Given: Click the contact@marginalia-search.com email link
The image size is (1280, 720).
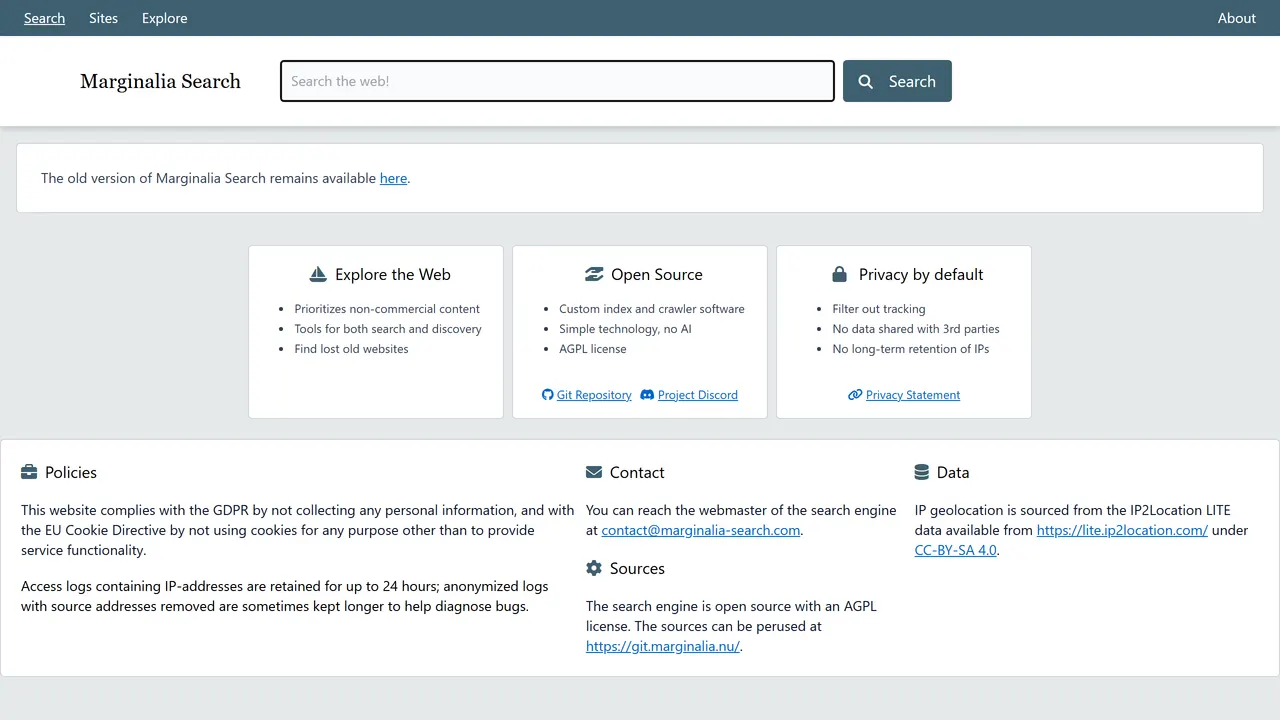Looking at the screenshot, I should pos(701,530).
